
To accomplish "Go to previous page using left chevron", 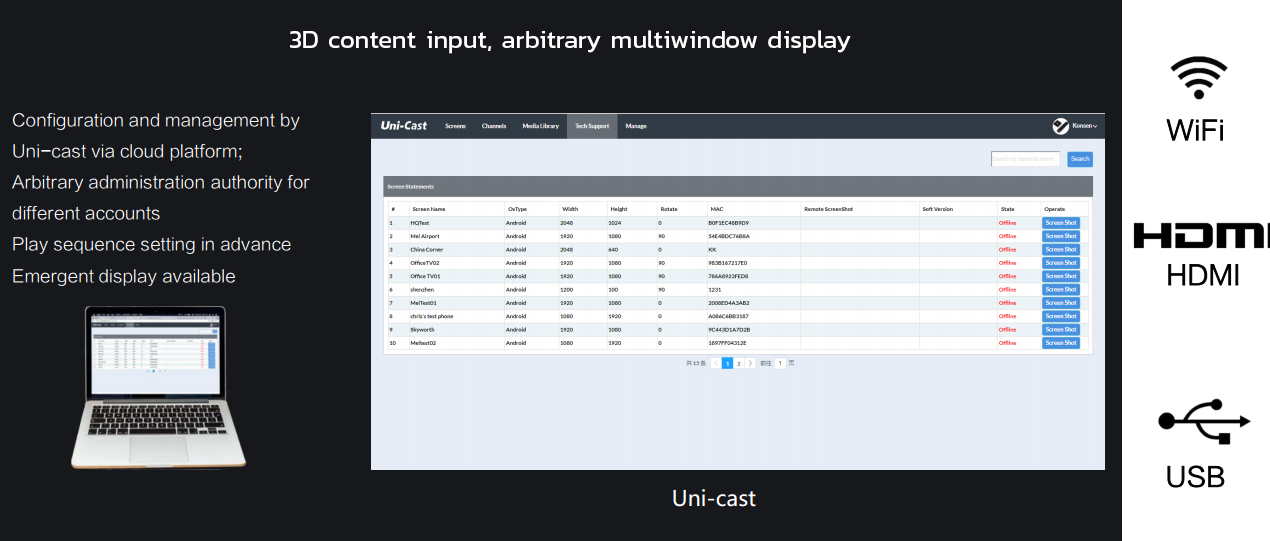I will [716, 363].
